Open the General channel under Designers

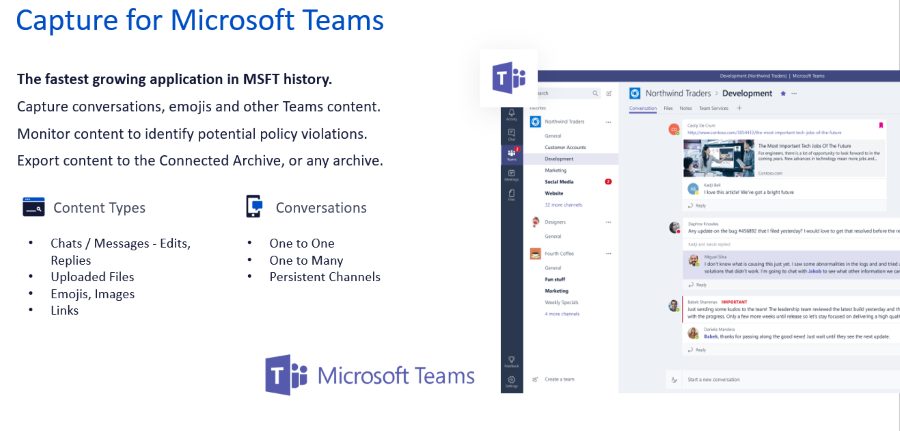pos(553,236)
